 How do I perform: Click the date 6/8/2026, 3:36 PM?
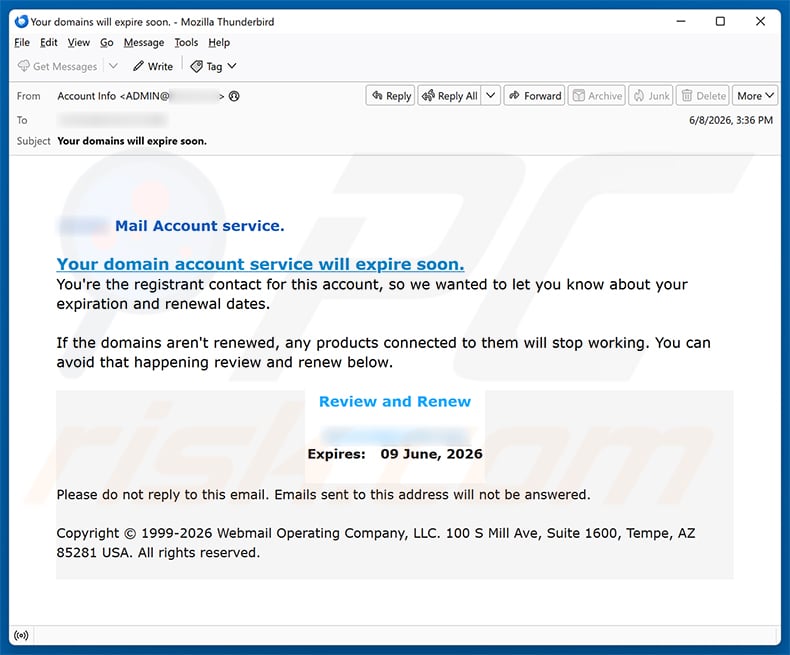tap(731, 120)
